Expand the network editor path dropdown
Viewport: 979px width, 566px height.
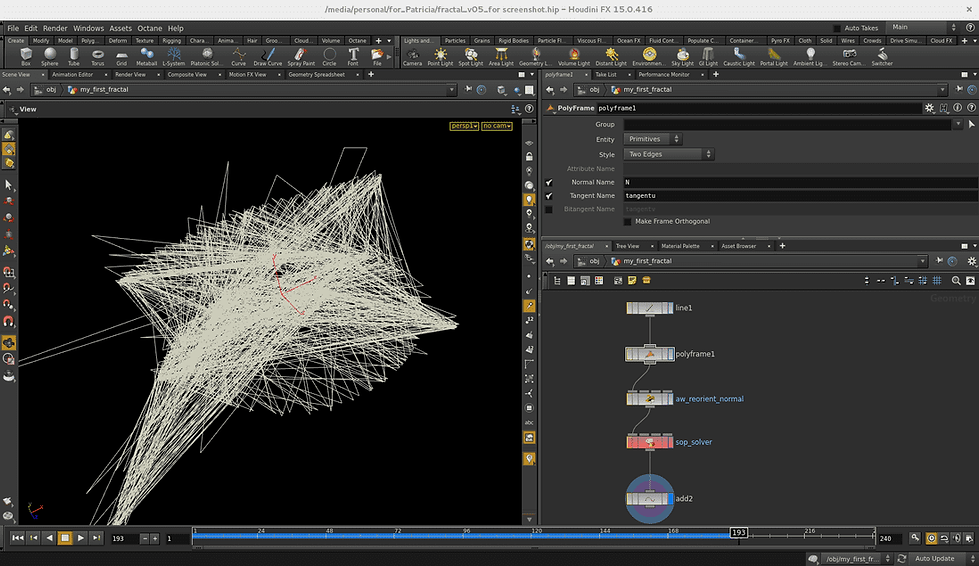[x=922, y=261]
